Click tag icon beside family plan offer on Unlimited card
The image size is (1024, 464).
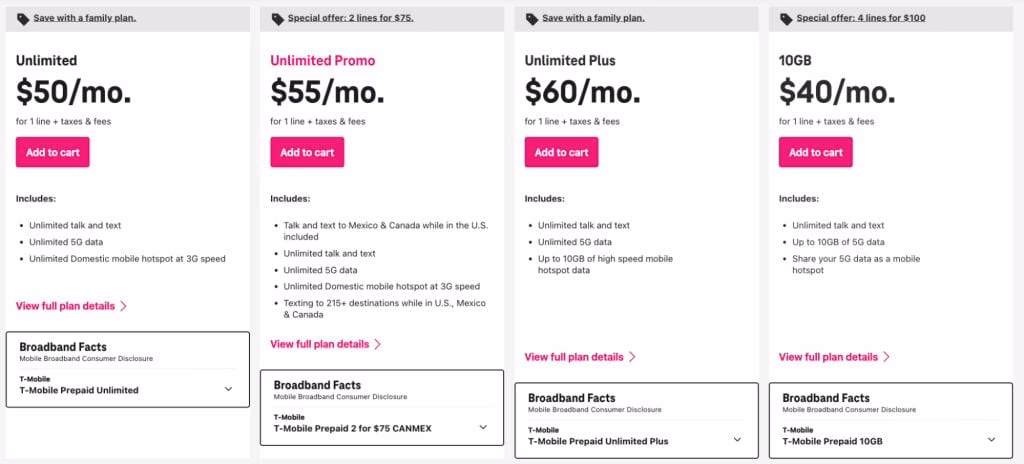(x=24, y=19)
